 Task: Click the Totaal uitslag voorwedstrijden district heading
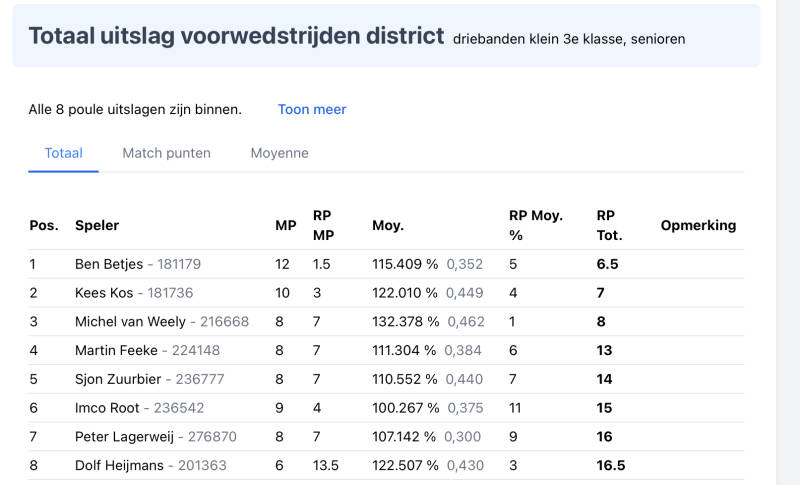[x=236, y=36]
